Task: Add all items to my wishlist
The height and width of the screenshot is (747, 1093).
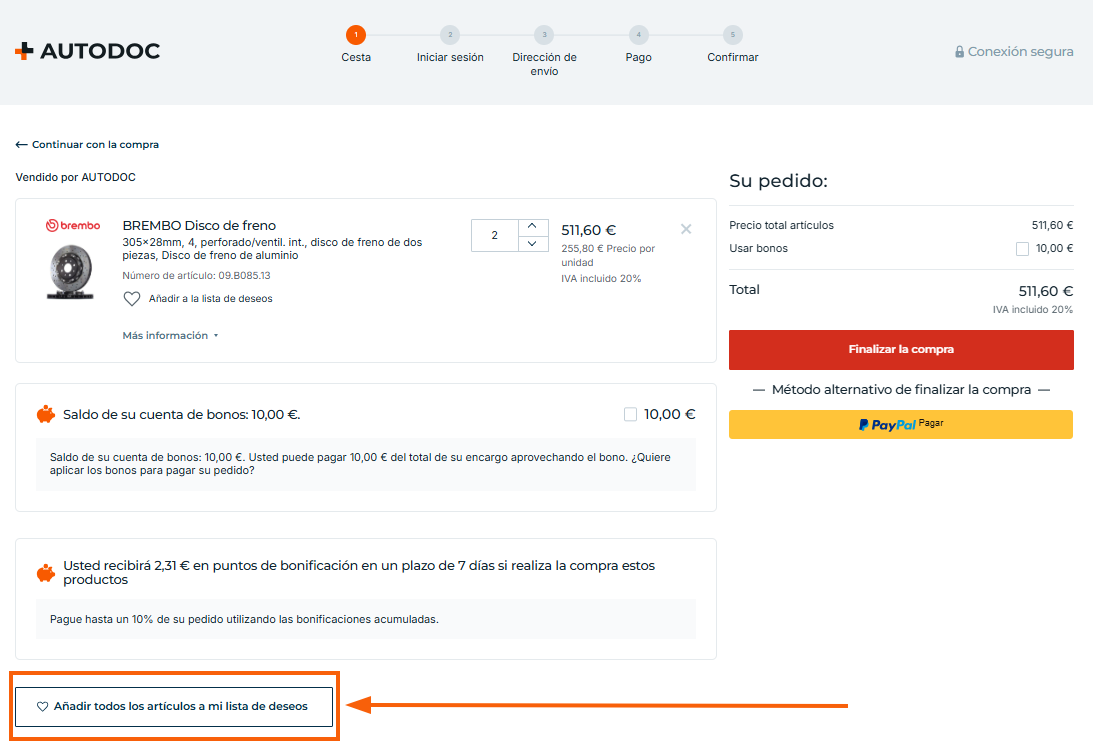Action: [173, 706]
